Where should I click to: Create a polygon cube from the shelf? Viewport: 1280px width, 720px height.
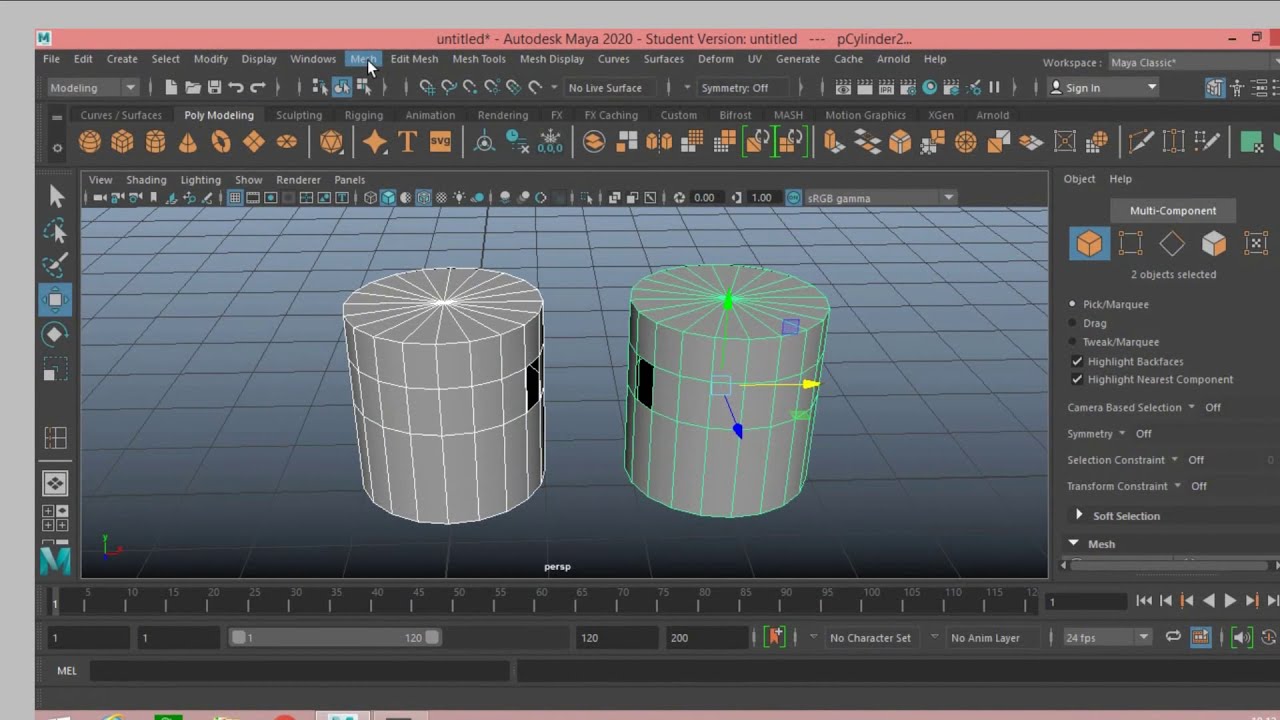point(122,142)
